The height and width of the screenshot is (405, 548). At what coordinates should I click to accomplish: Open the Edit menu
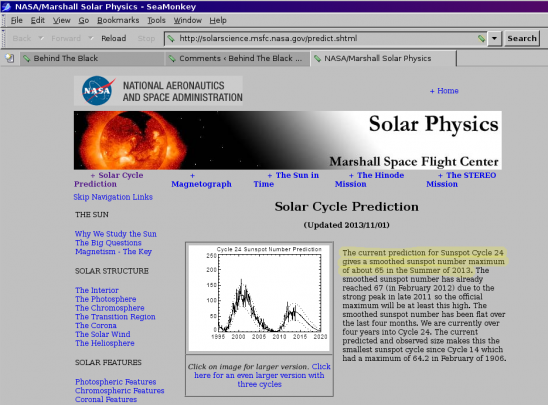pyautogui.click(x=37, y=20)
